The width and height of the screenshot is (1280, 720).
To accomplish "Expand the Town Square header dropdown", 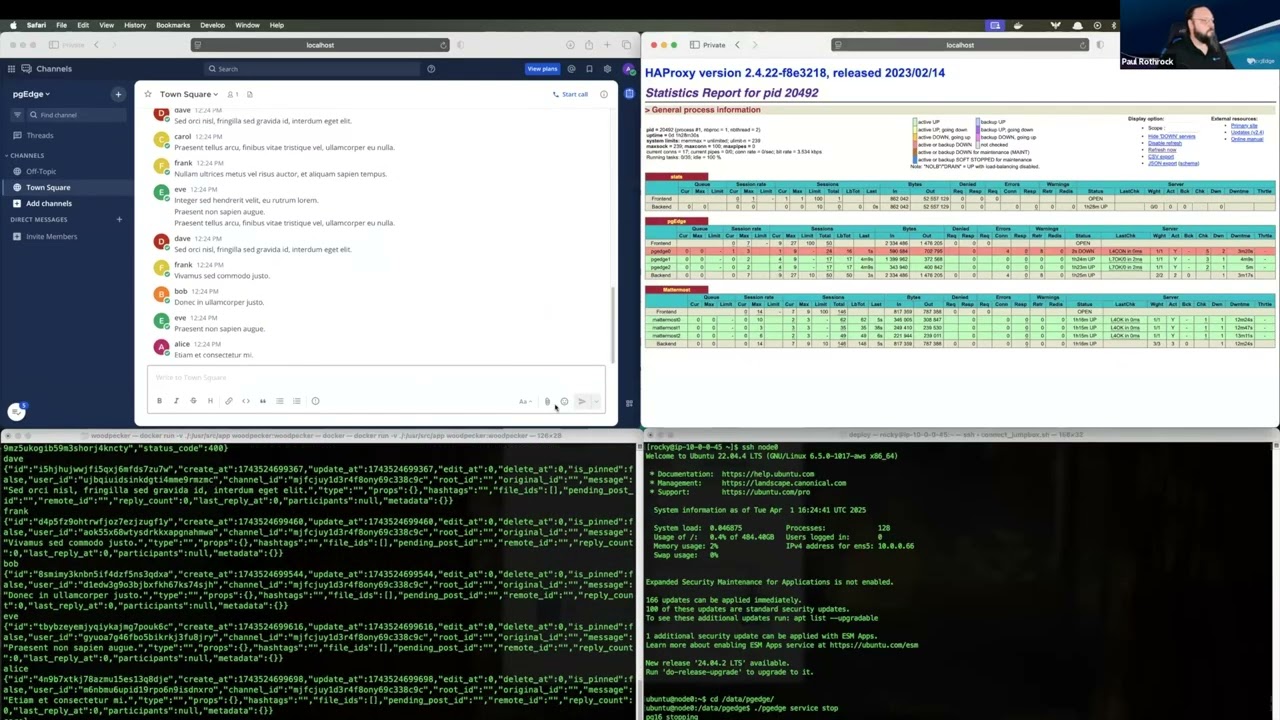I will click(x=189, y=94).
